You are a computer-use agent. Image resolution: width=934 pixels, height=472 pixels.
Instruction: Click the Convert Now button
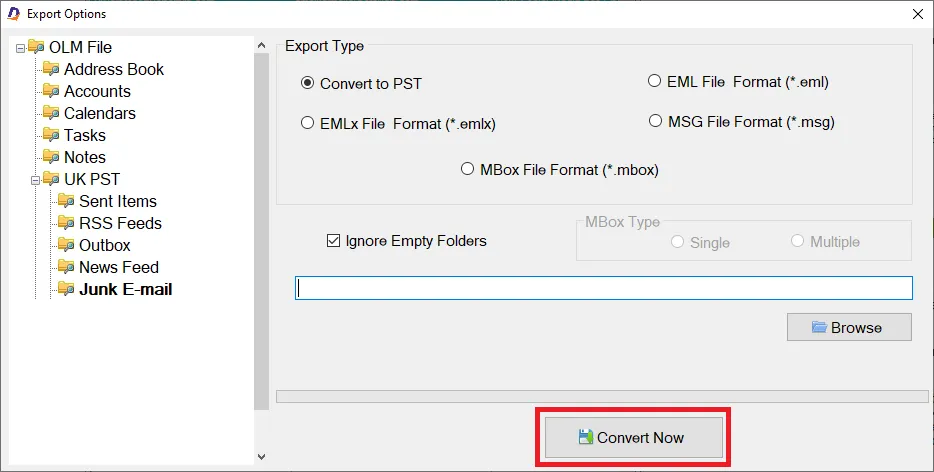pos(634,437)
